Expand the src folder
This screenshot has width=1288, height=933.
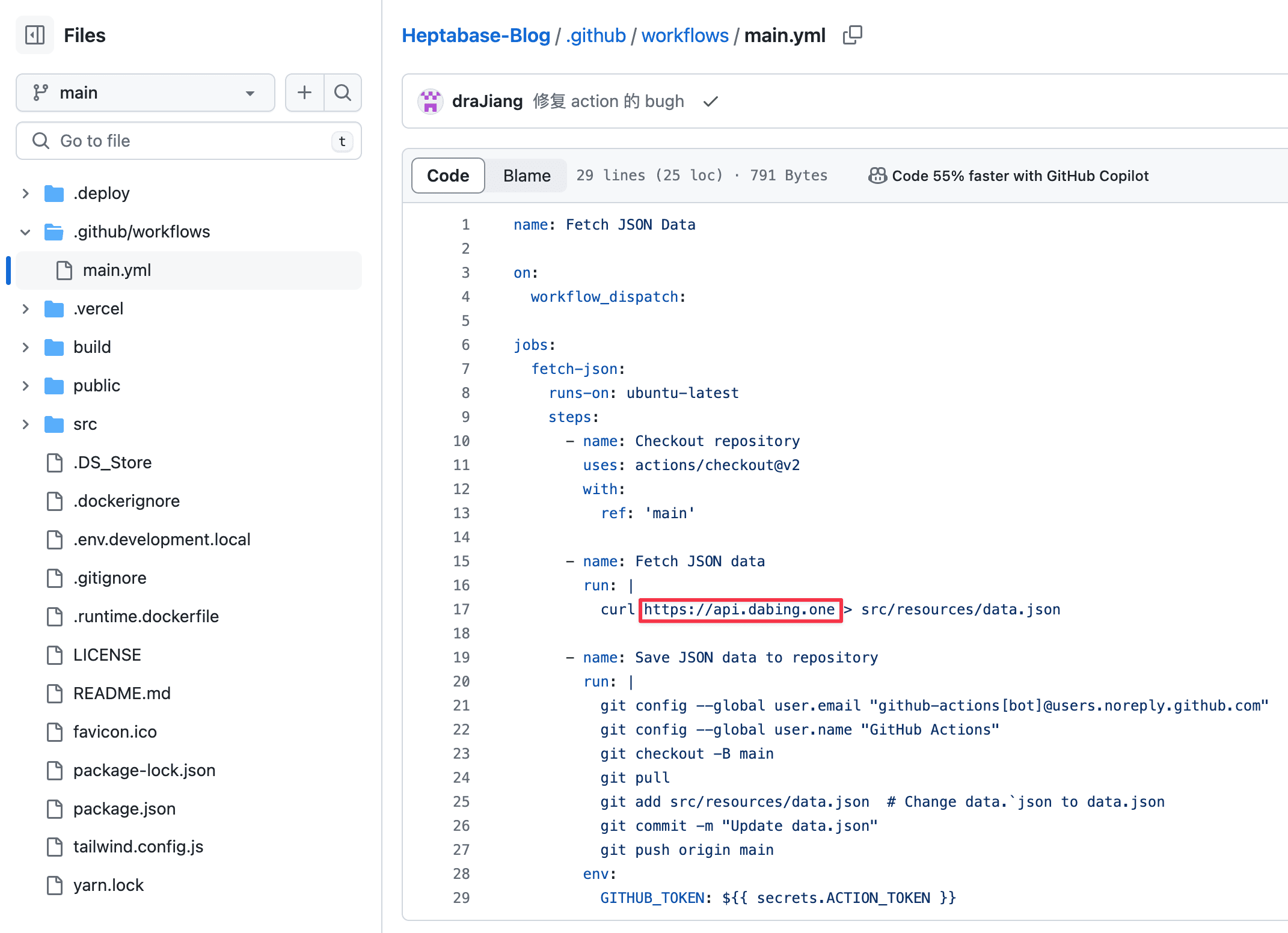(x=25, y=424)
